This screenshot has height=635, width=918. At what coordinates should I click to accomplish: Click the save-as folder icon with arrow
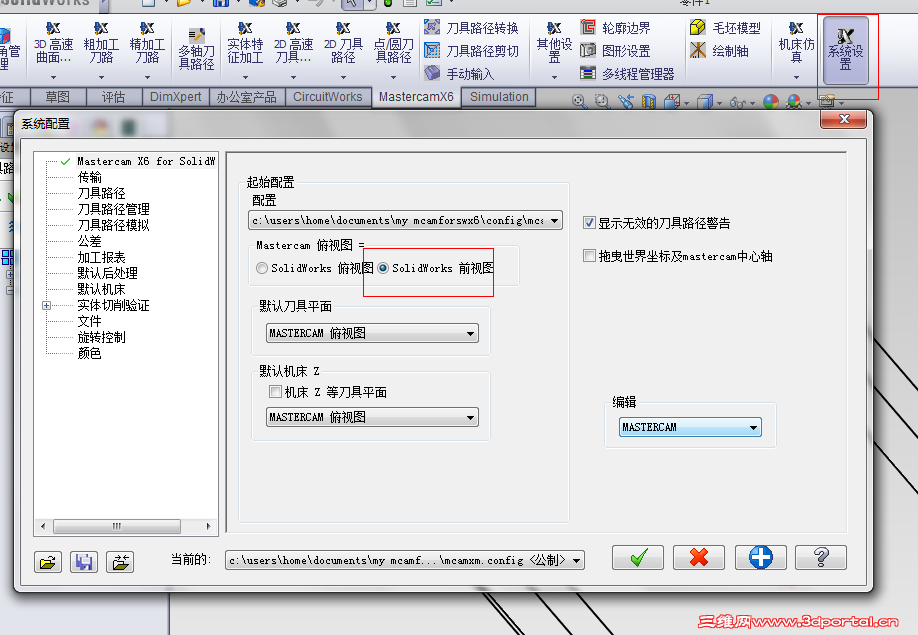click(x=120, y=562)
